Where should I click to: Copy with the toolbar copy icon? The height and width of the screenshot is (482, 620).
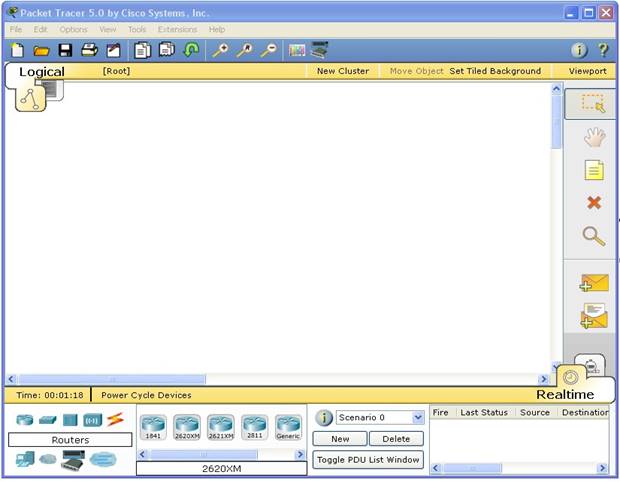click(142, 50)
